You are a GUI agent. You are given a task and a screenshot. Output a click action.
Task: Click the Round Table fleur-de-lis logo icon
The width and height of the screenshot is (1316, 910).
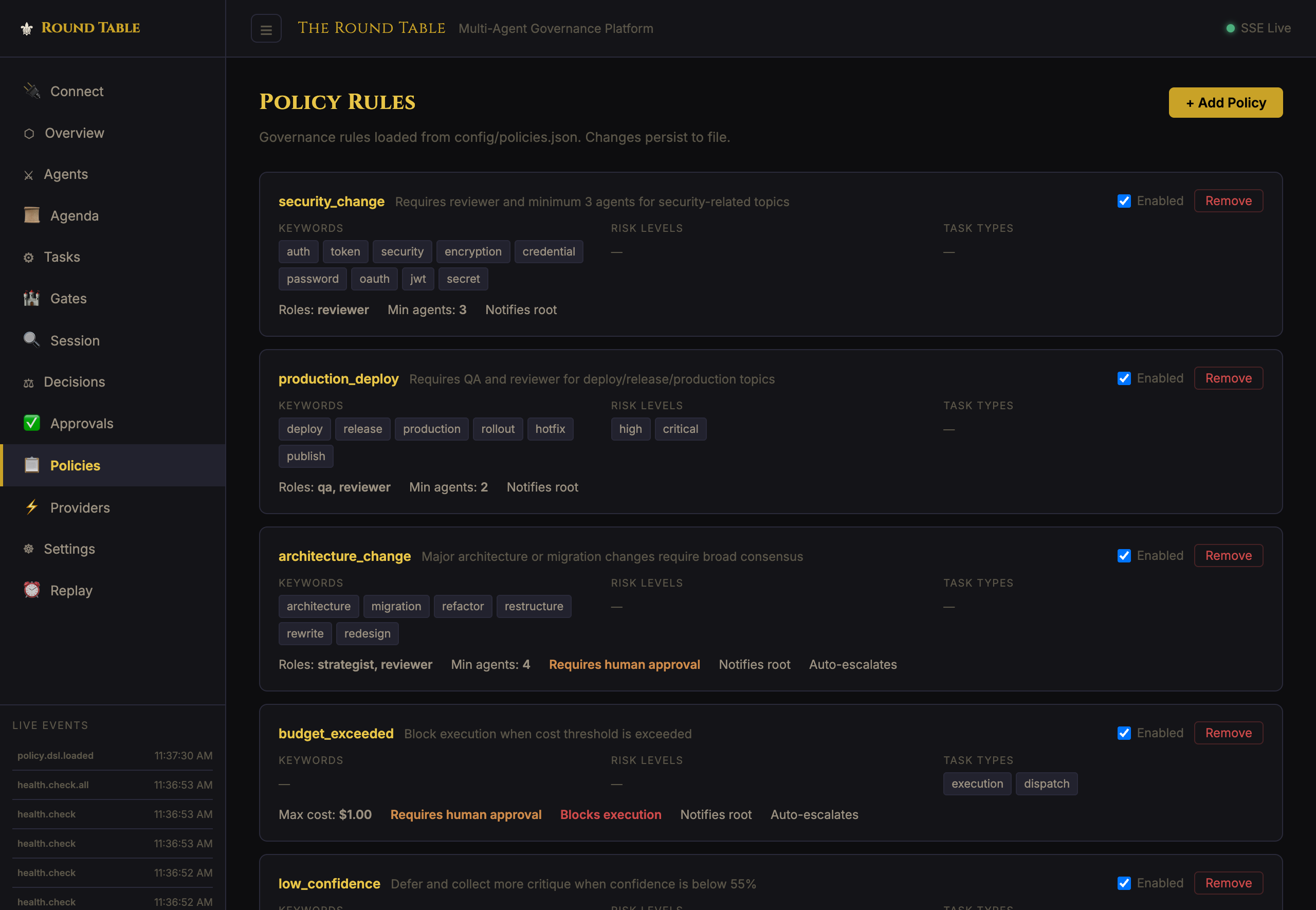(27, 28)
